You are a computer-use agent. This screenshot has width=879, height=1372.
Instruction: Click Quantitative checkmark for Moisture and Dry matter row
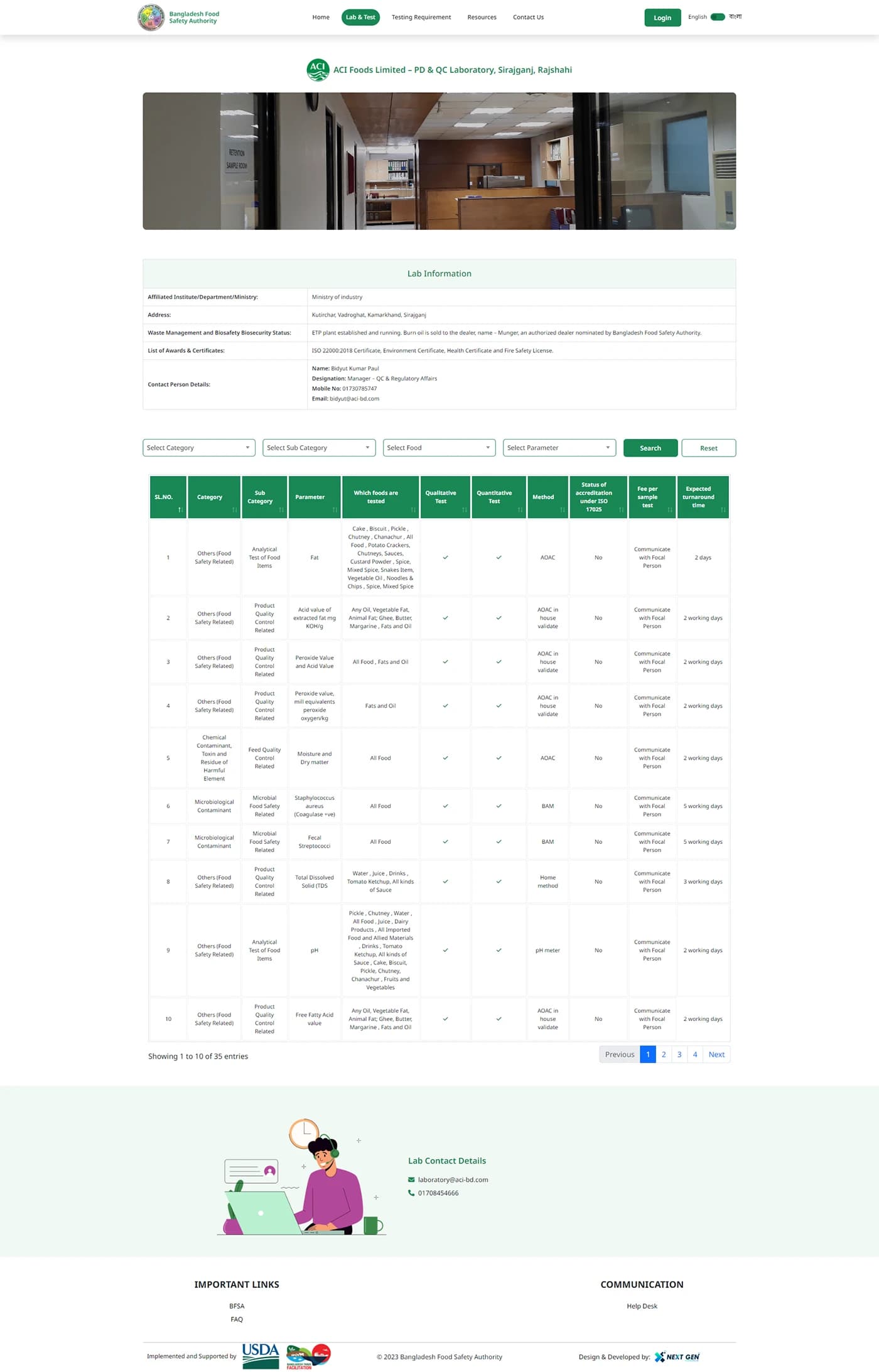[499, 758]
